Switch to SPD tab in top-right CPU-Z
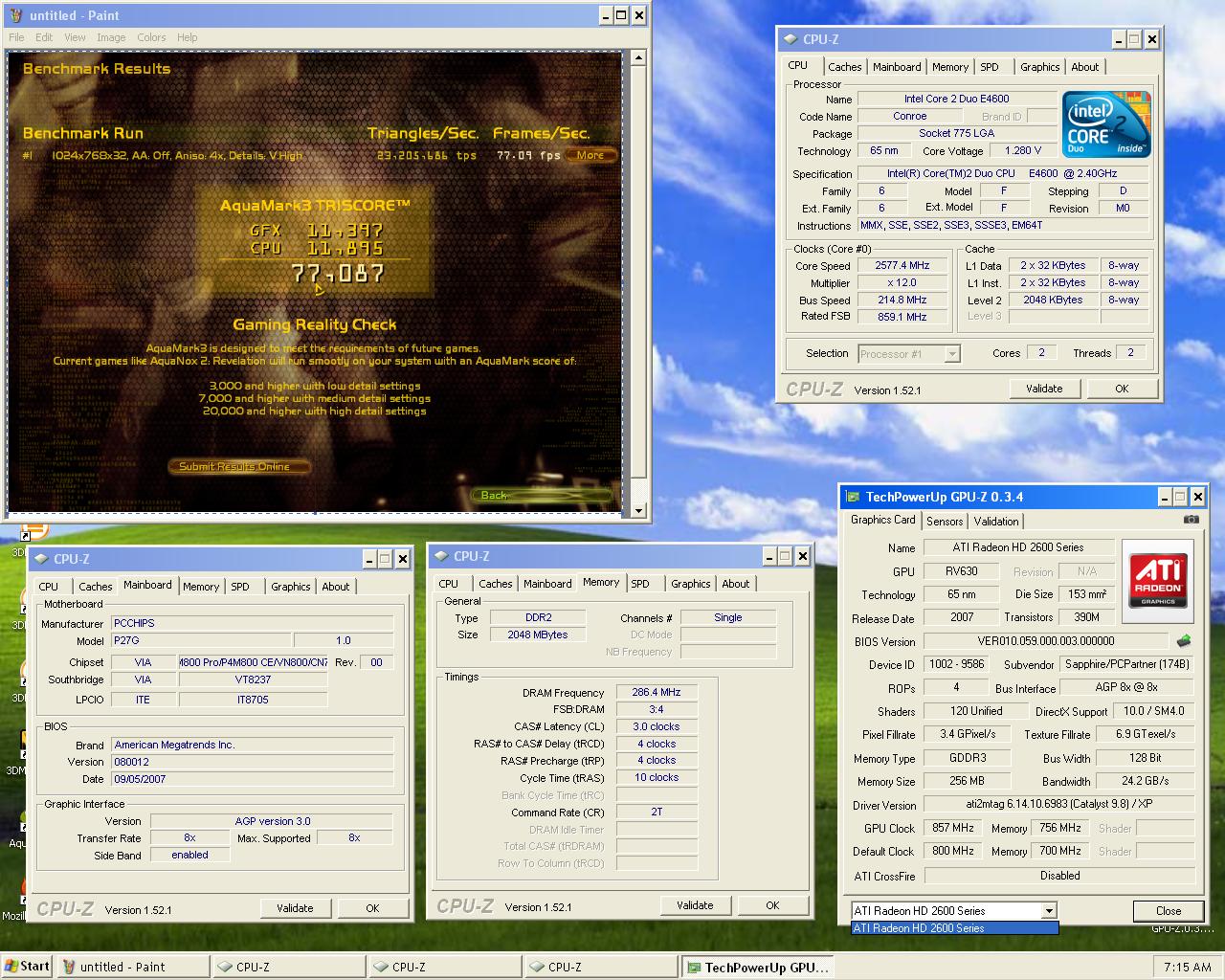This screenshot has width=1225, height=980. (x=990, y=67)
